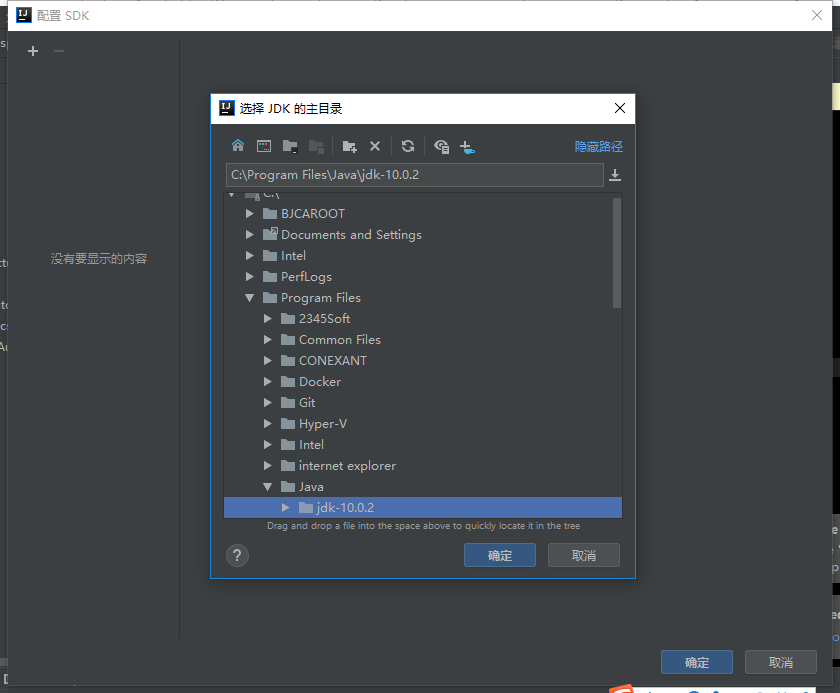This screenshot has height=693, width=840.
Task: Refresh the directory tree
Action: (408, 146)
